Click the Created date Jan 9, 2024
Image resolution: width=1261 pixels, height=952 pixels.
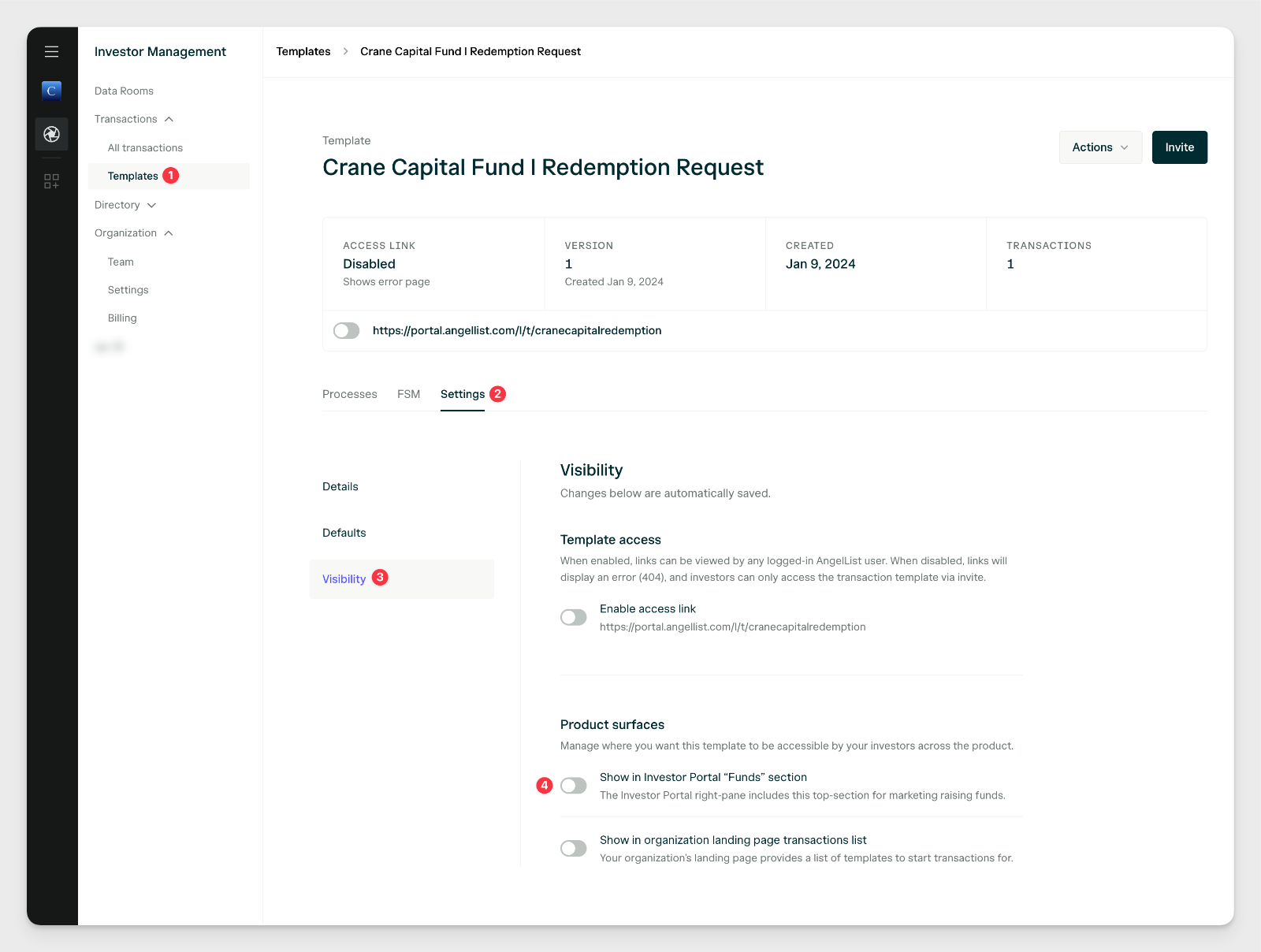(x=820, y=264)
